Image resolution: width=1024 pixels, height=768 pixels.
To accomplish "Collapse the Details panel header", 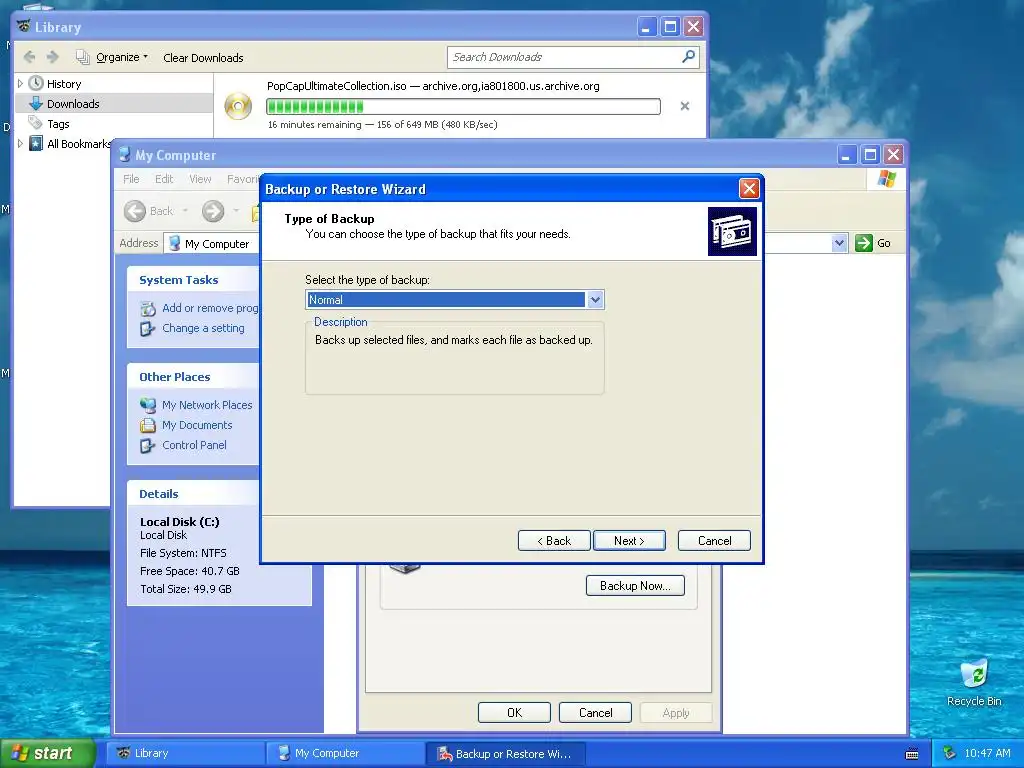I will point(193,494).
